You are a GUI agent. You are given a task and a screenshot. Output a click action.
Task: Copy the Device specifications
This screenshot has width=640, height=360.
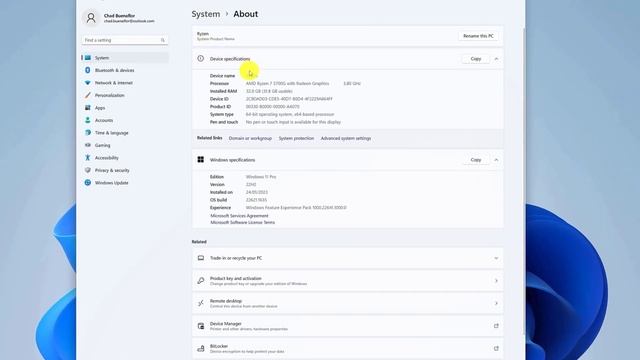pyautogui.click(x=476, y=59)
